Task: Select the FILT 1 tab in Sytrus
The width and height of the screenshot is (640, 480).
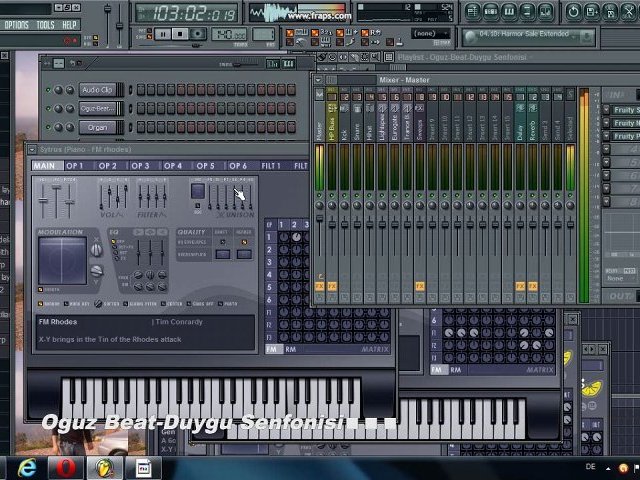Action: [271, 166]
